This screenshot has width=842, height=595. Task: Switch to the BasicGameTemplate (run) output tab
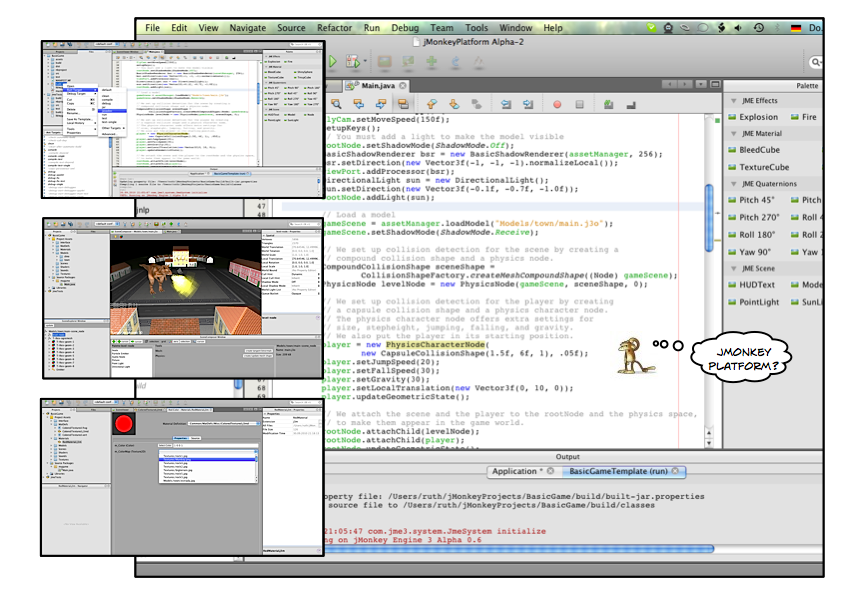tap(615, 472)
